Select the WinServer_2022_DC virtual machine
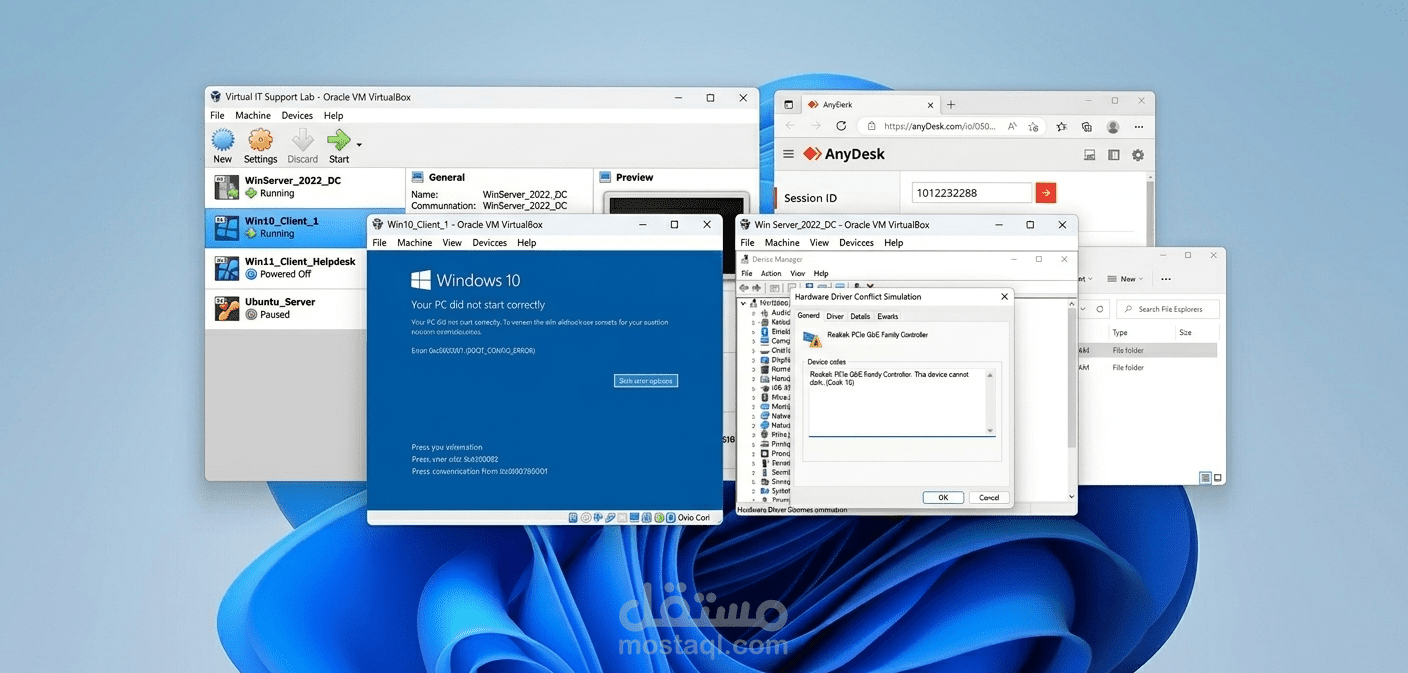 click(305, 187)
